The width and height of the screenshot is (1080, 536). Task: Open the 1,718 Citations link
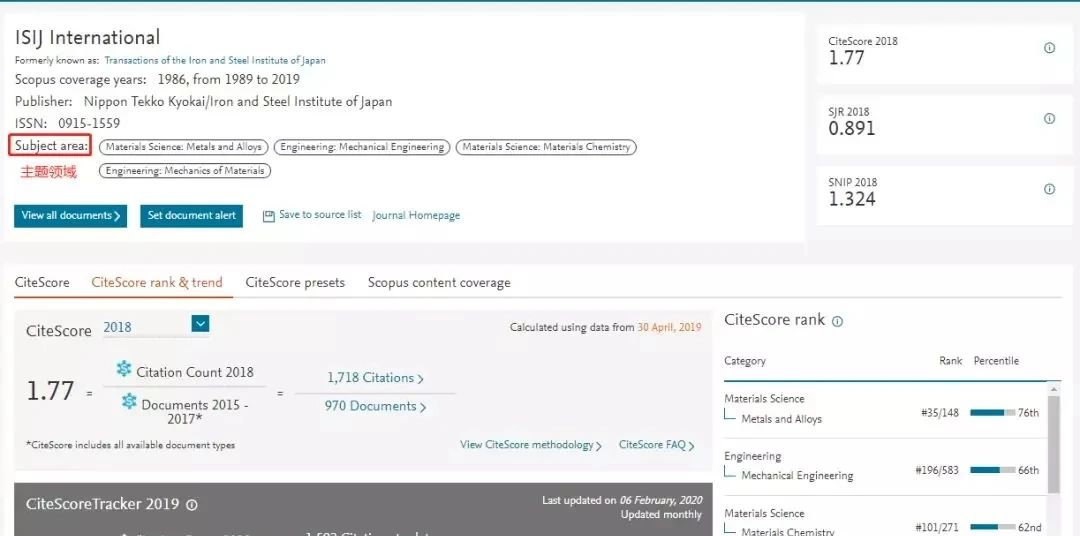[x=375, y=378]
